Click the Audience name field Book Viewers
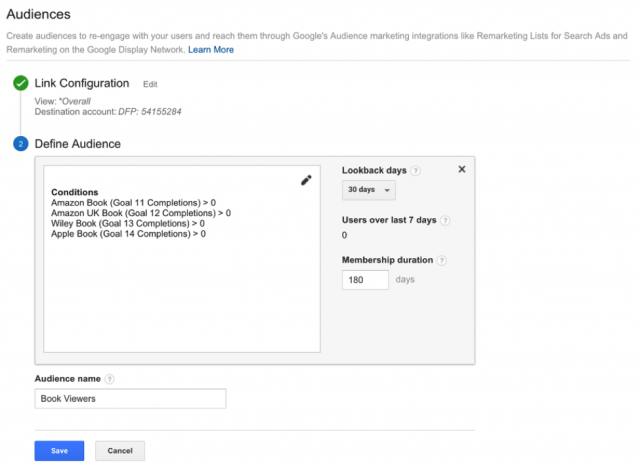Screen dimensions: 640x471 (x=130, y=399)
